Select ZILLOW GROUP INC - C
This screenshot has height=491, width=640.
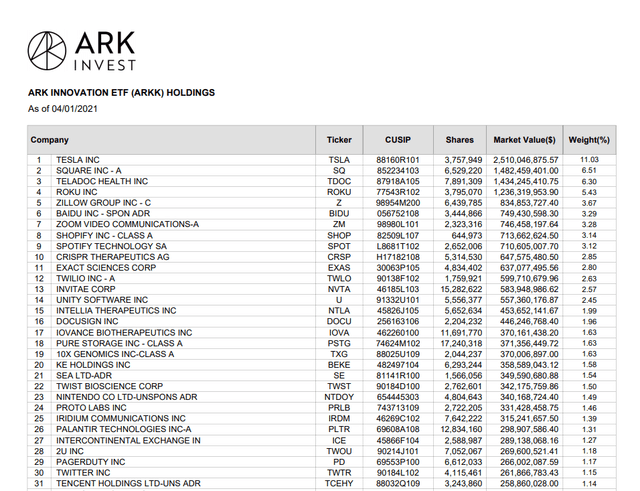103,203
